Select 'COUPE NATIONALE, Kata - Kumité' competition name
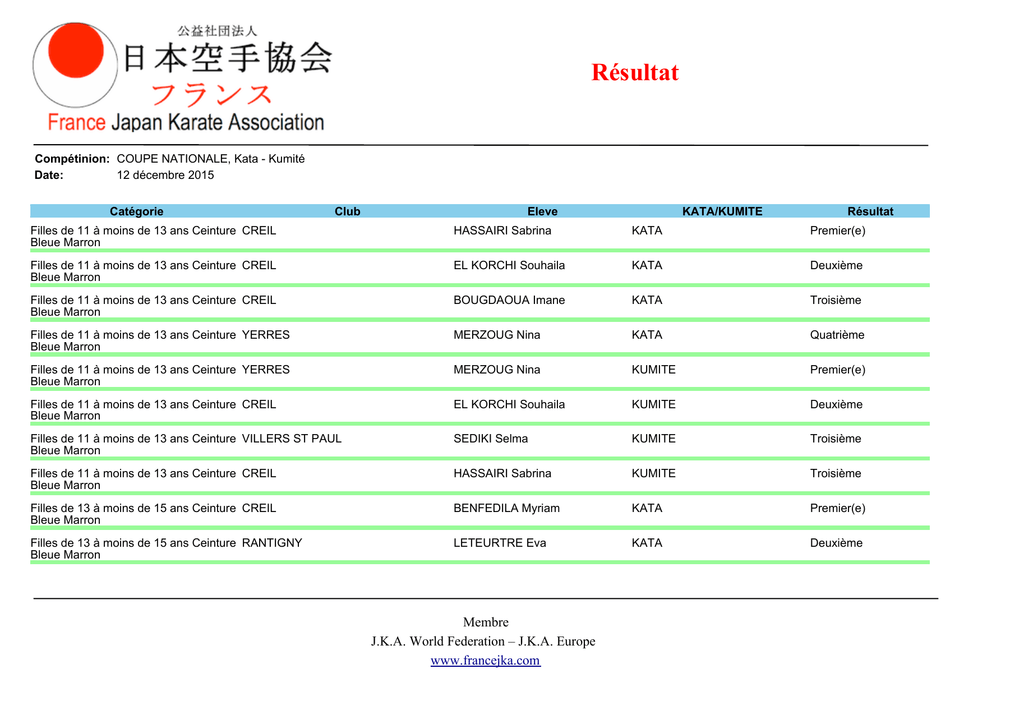This screenshot has width=1024, height=724. 211,159
